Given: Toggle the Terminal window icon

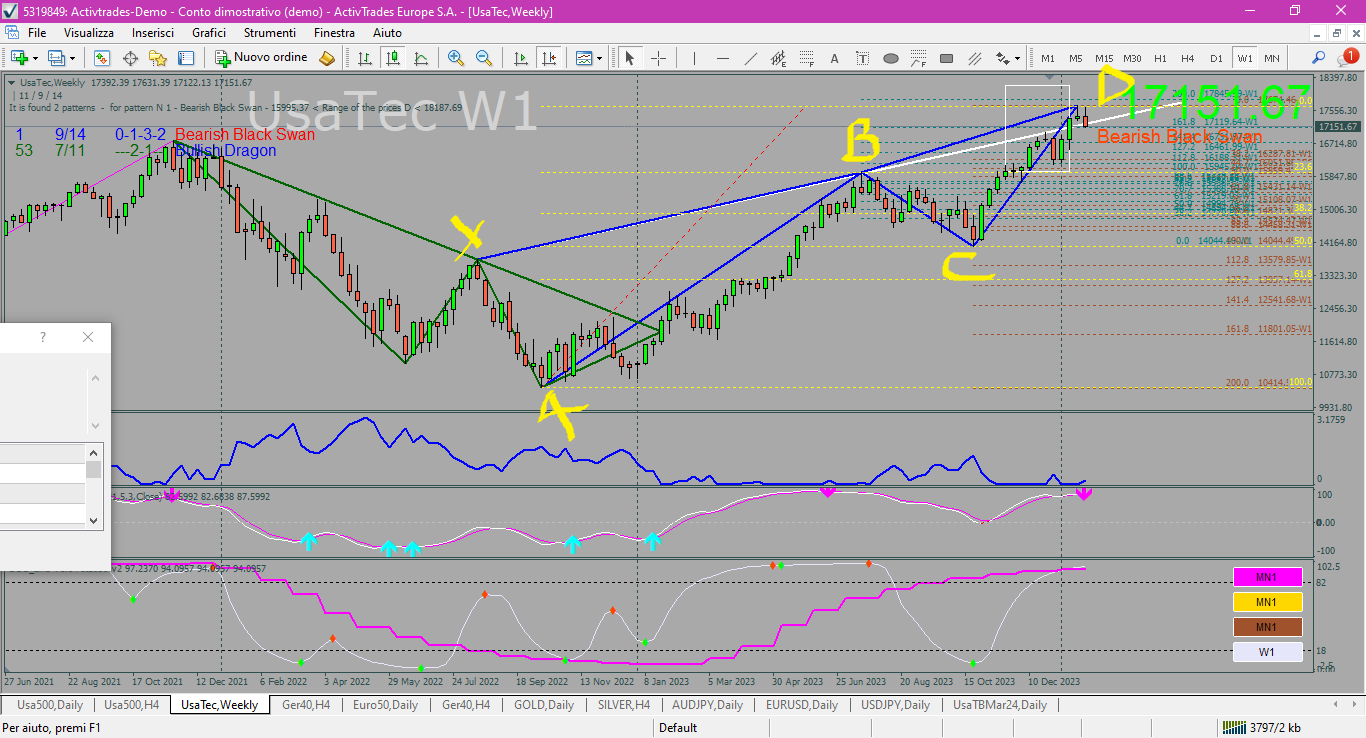Looking at the screenshot, I should pos(186,58).
